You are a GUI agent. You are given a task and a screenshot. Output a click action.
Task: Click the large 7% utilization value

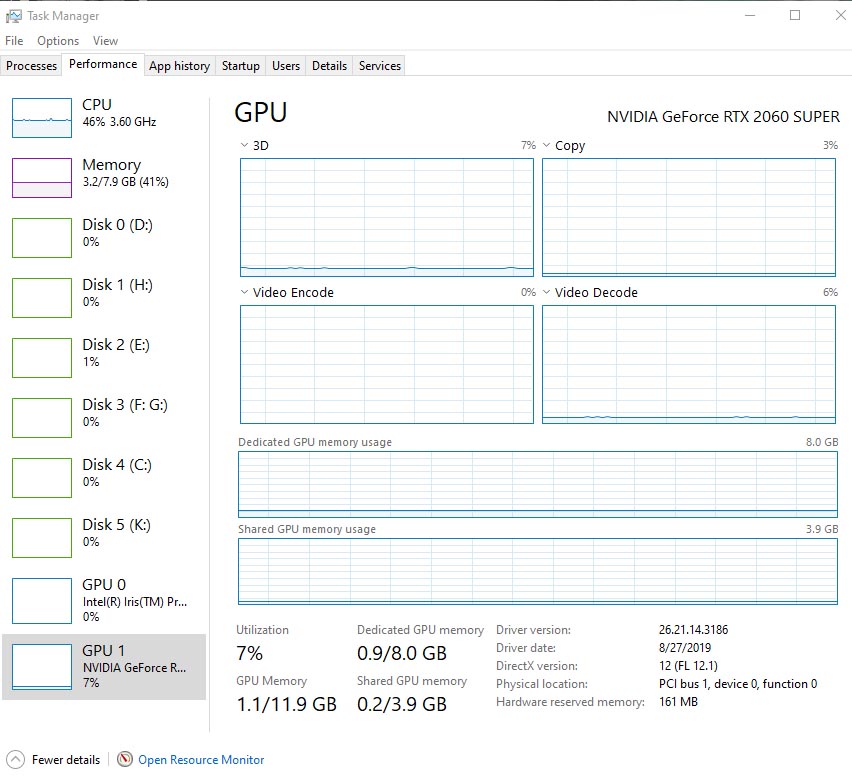[249, 653]
